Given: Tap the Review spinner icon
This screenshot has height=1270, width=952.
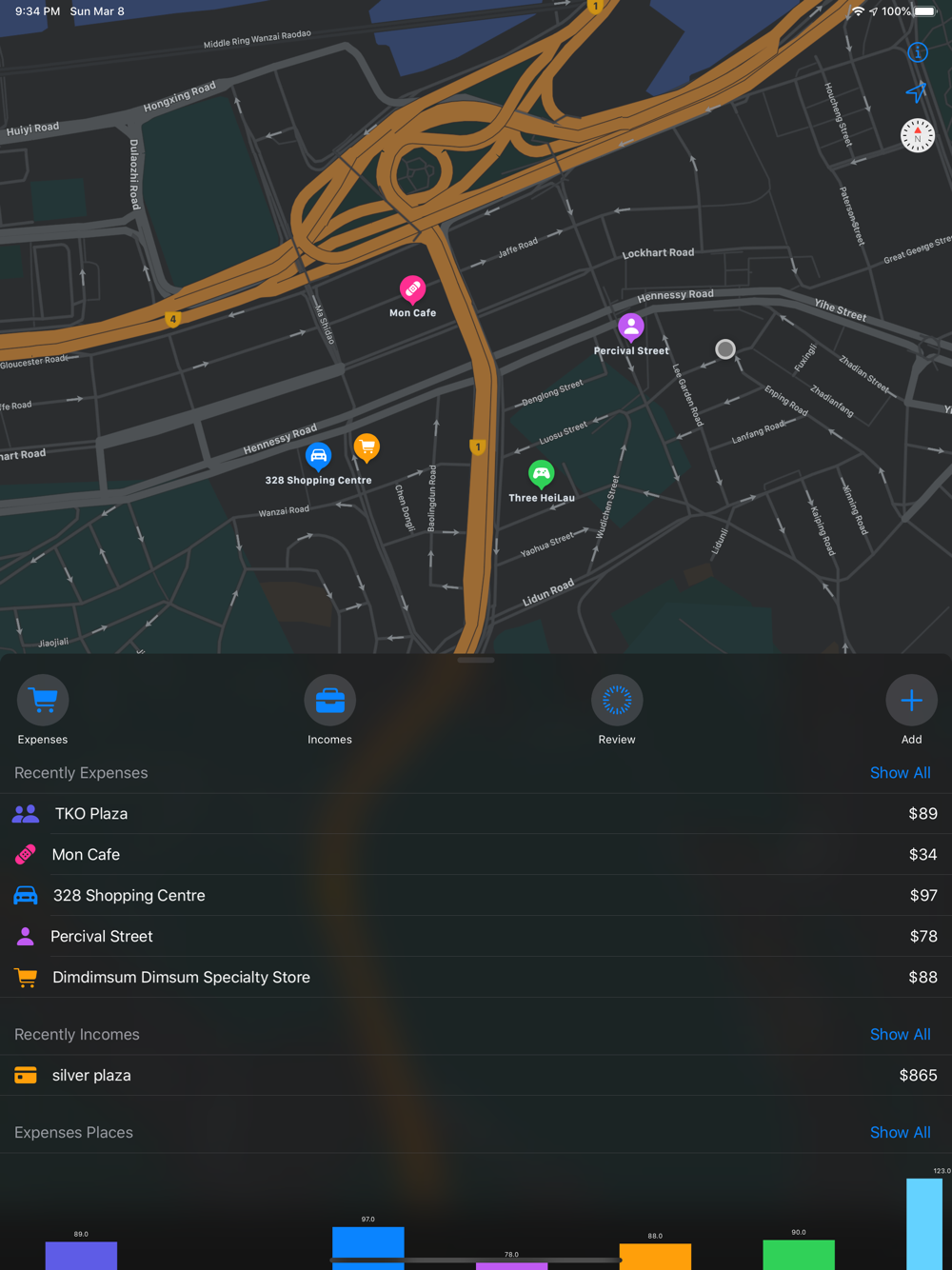Looking at the screenshot, I should (x=617, y=701).
